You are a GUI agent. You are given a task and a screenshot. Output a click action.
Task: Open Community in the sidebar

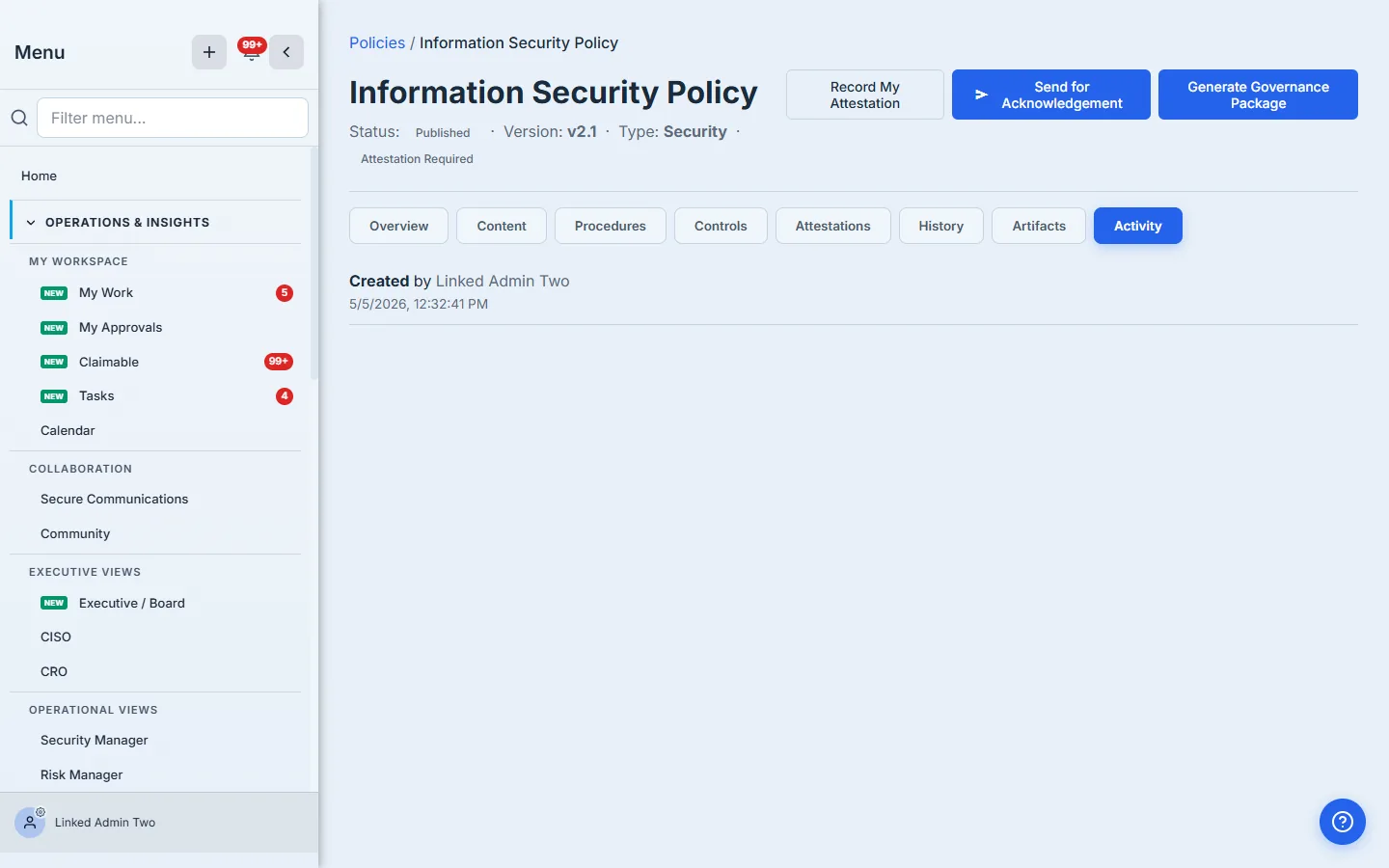[x=75, y=534]
